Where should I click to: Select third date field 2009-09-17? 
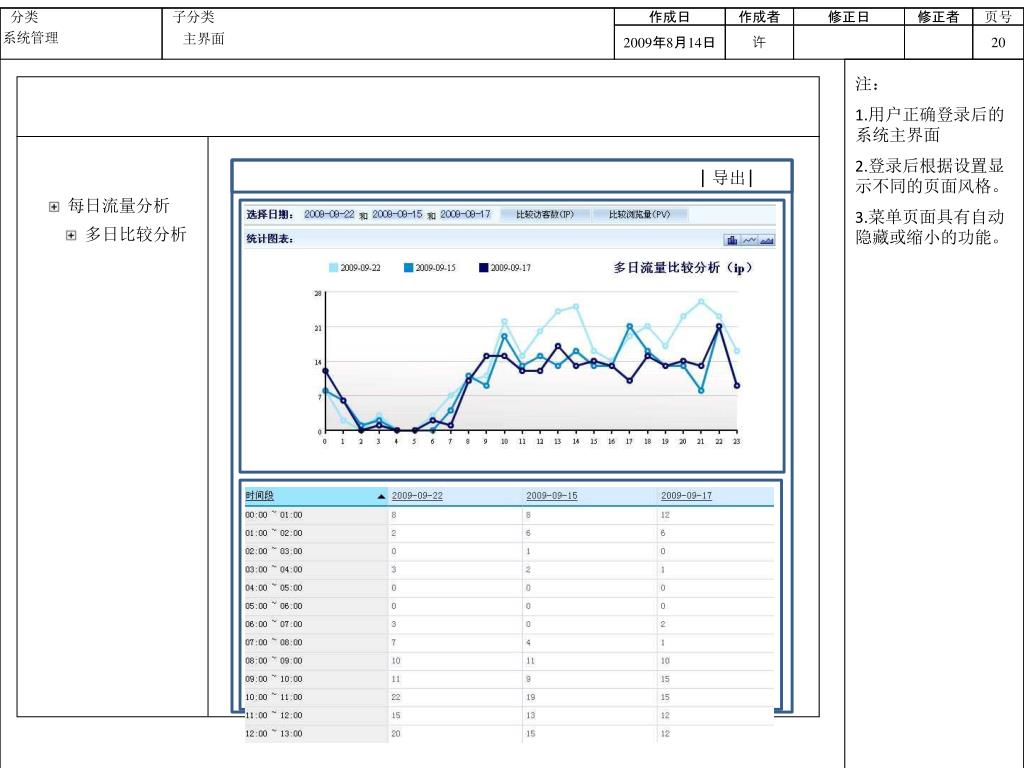click(465, 214)
